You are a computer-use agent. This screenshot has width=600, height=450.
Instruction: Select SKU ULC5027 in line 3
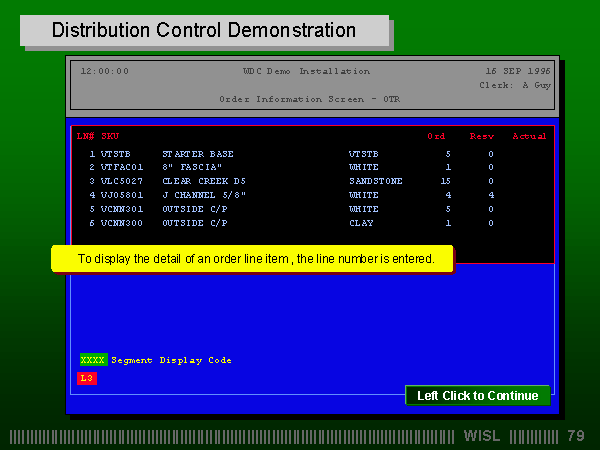(122, 181)
